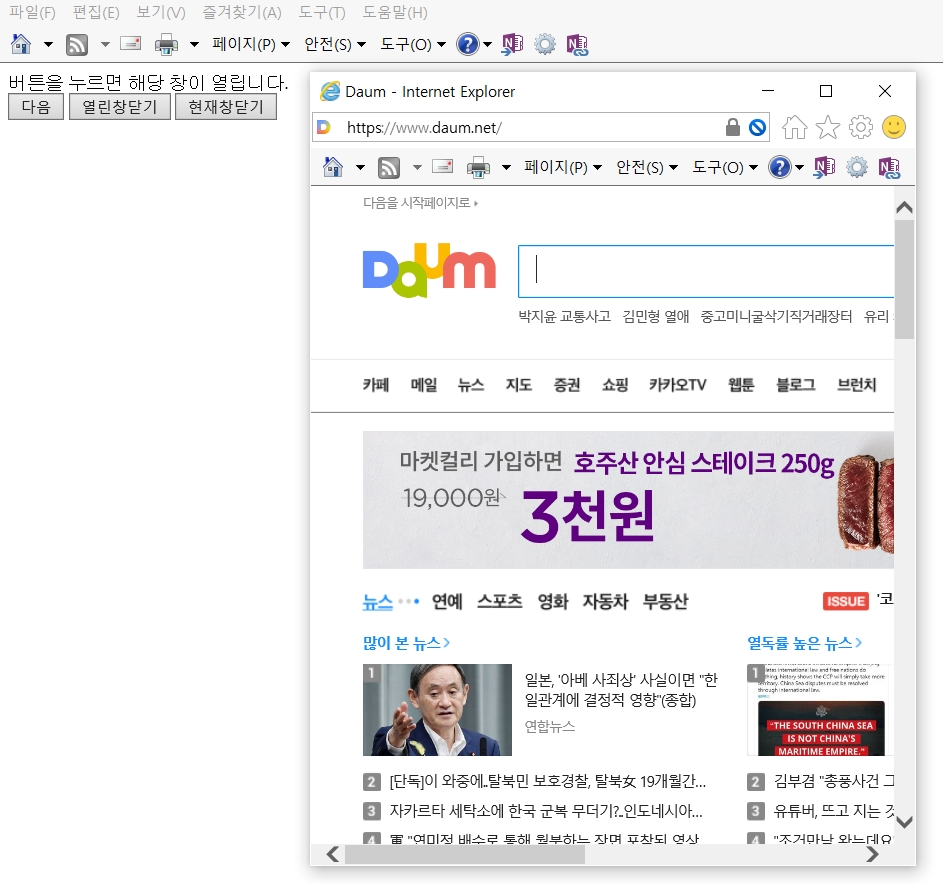
Task: Click the Home icon beside the Daum address bar
Action: point(794,127)
